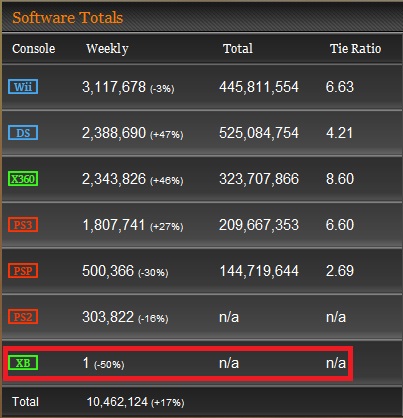Click X360 total 323,707,866
403x418 pixels.
[x=259, y=179]
